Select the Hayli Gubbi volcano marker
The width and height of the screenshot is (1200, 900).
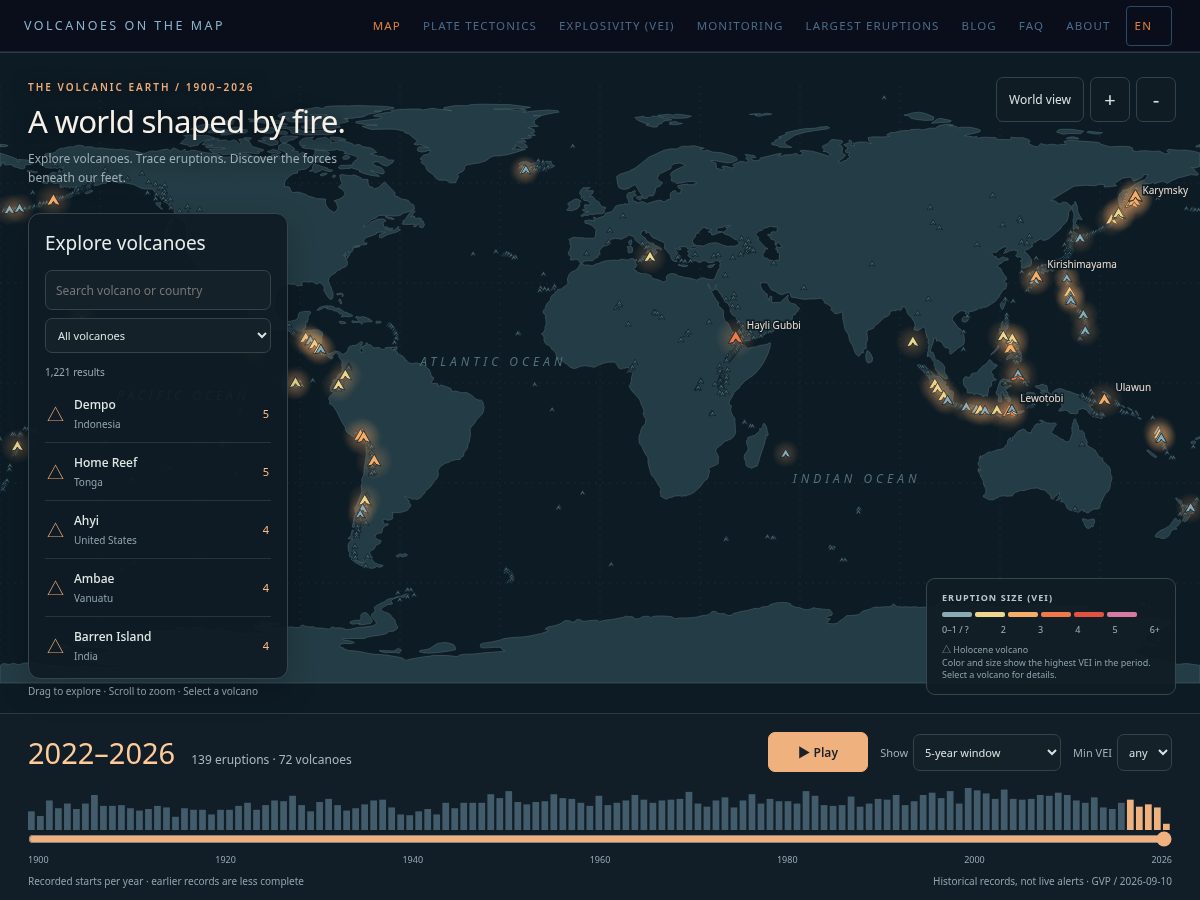(736, 338)
